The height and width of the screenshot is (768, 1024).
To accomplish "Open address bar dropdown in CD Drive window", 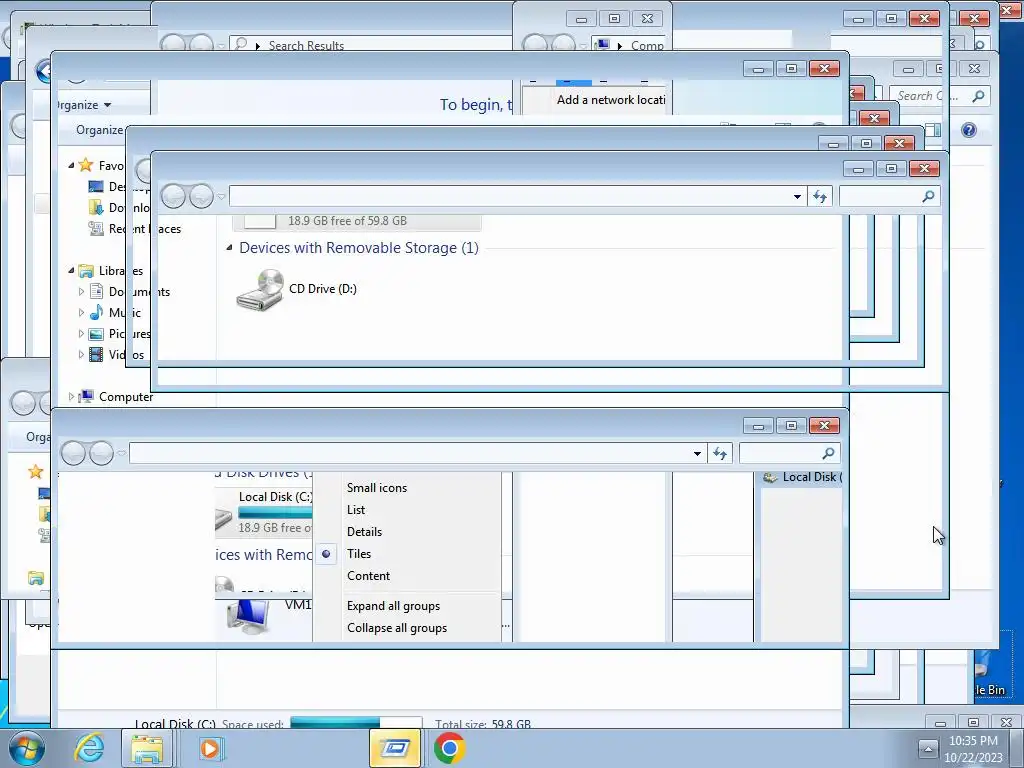I will pos(797,197).
